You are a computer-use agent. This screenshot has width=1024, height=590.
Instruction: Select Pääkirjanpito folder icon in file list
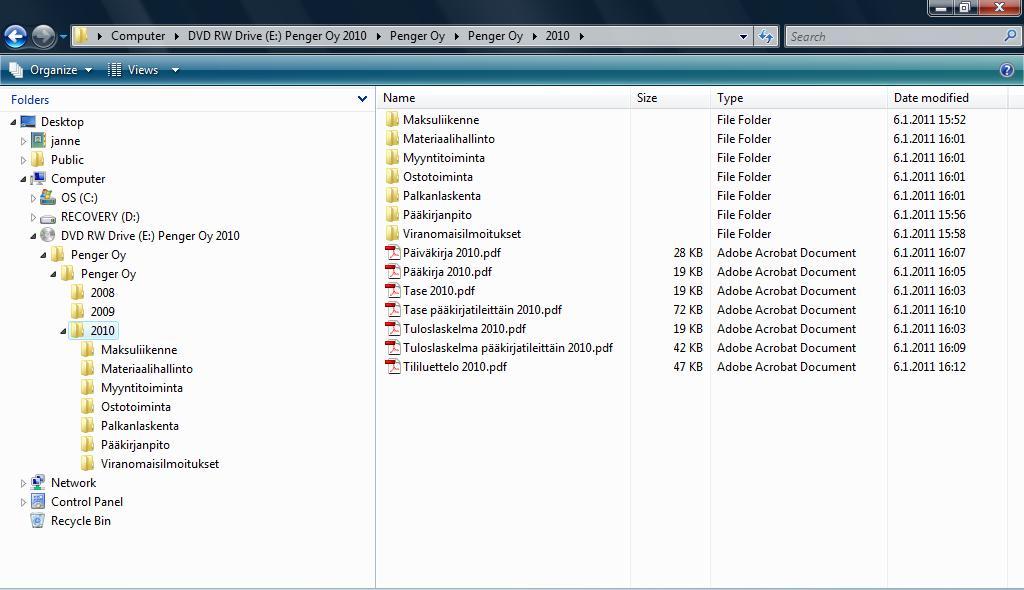(392, 214)
